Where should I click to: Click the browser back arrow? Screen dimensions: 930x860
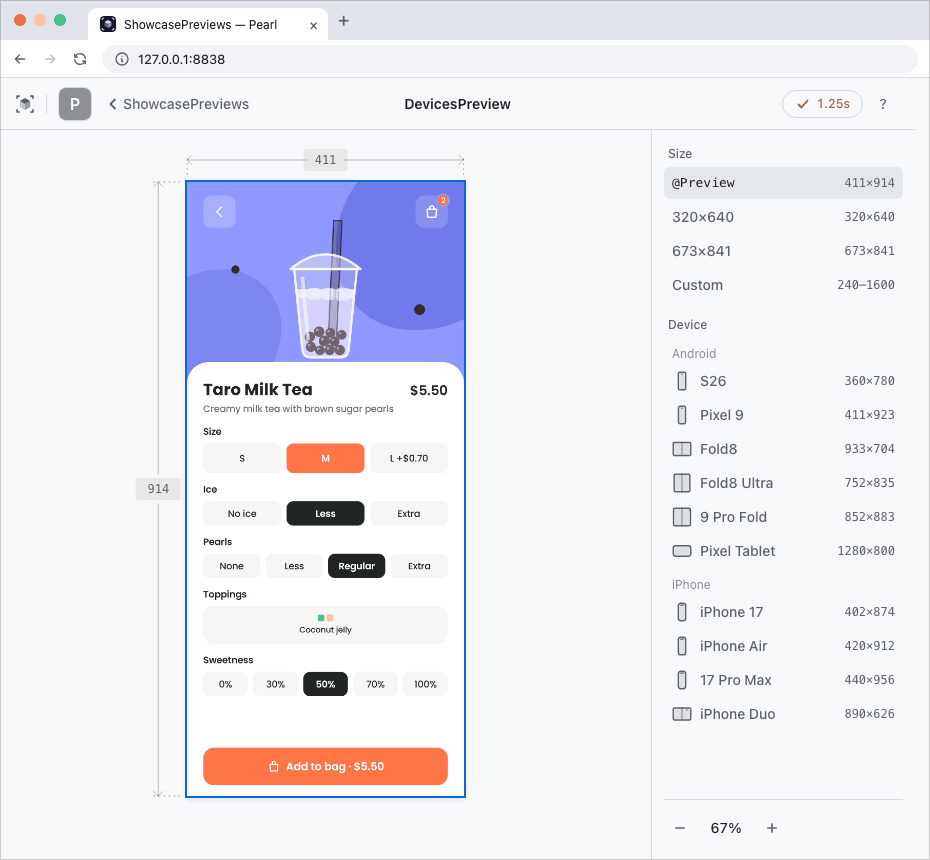click(x=20, y=59)
